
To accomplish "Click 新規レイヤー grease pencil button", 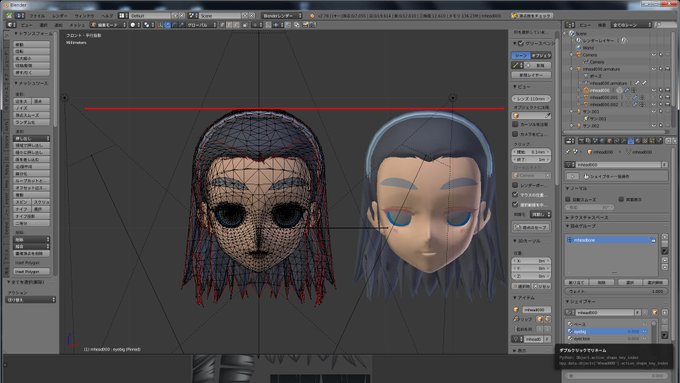I will pyautogui.click(x=532, y=75).
